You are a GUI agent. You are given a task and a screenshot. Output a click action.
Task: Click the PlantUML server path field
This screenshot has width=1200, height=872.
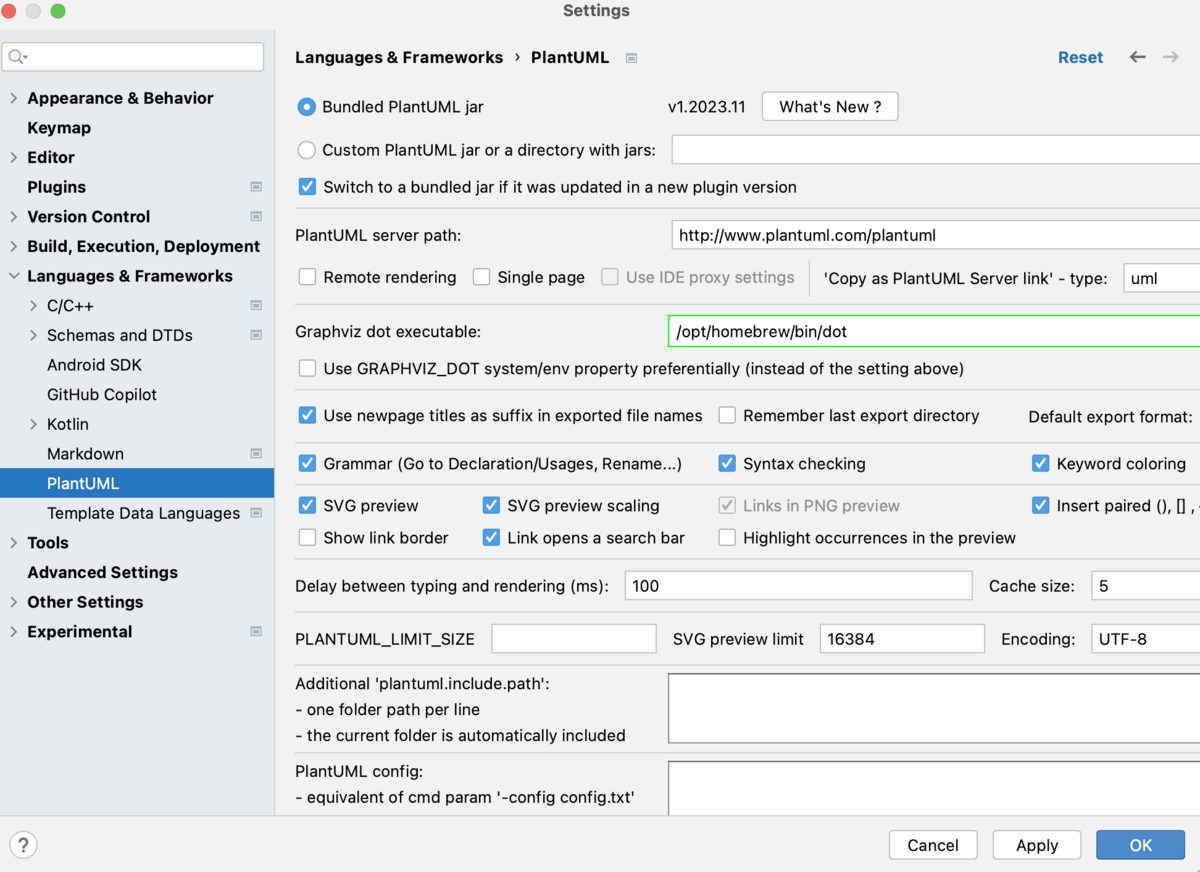pyautogui.click(x=936, y=235)
